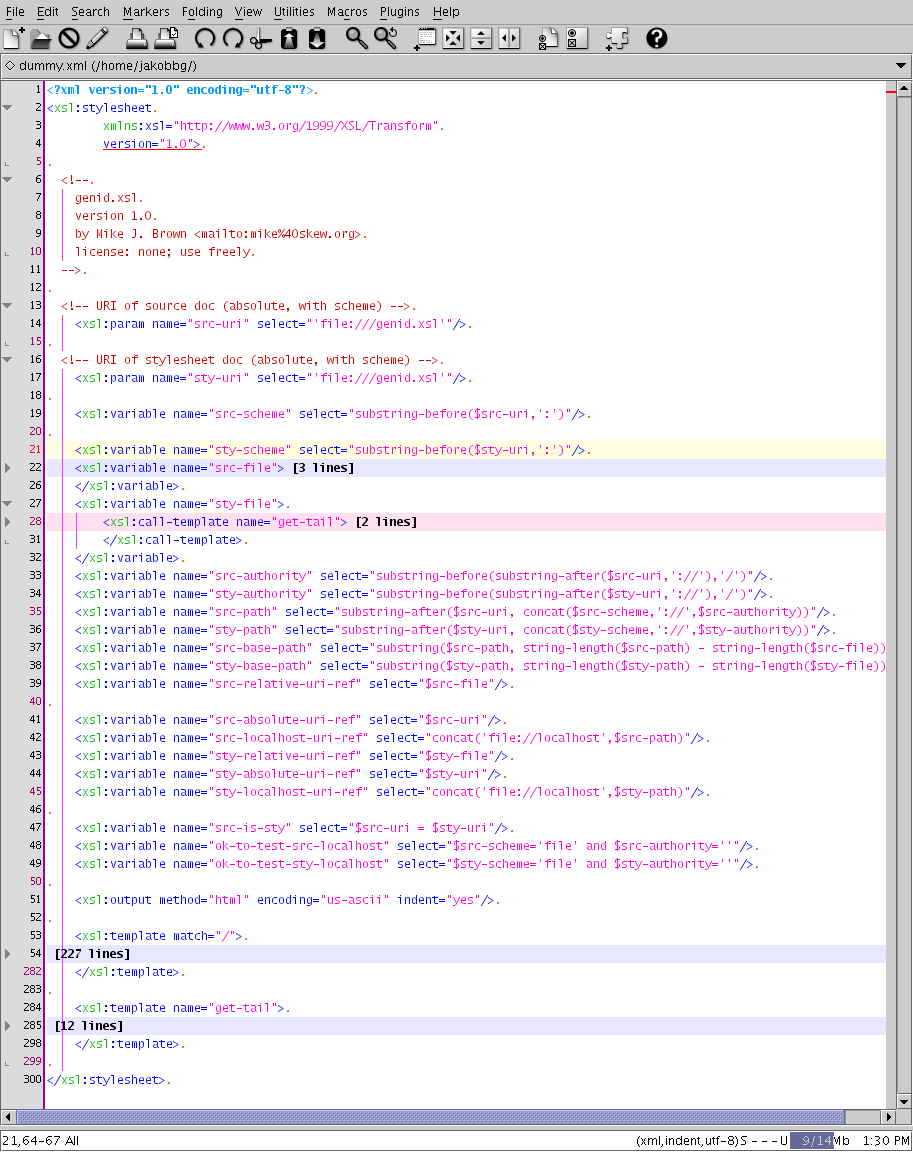This screenshot has height=1152, width=913.
Task: Save the buffer with the pencil icon
Action: tap(98, 38)
